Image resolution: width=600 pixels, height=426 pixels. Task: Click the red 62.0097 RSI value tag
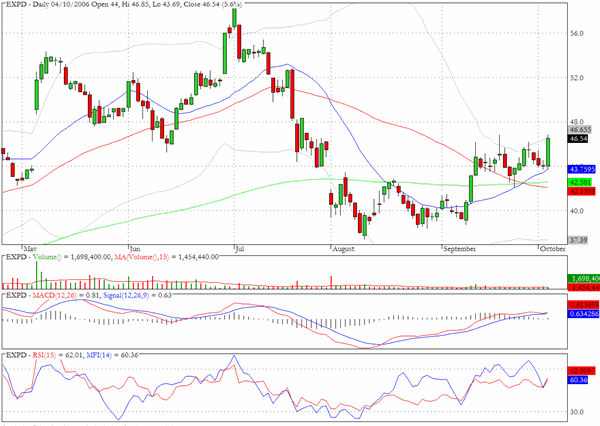582,371
